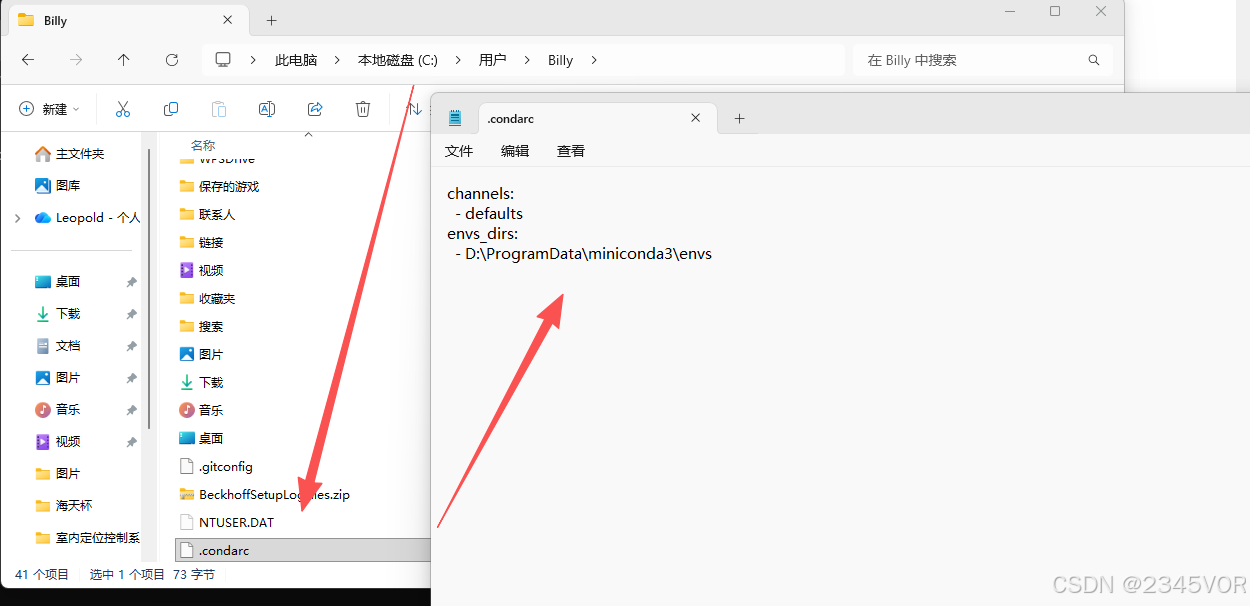Image resolution: width=1250 pixels, height=606 pixels.
Task: Click 此电脑 in the address breadcrumb
Action: click(296, 60)
